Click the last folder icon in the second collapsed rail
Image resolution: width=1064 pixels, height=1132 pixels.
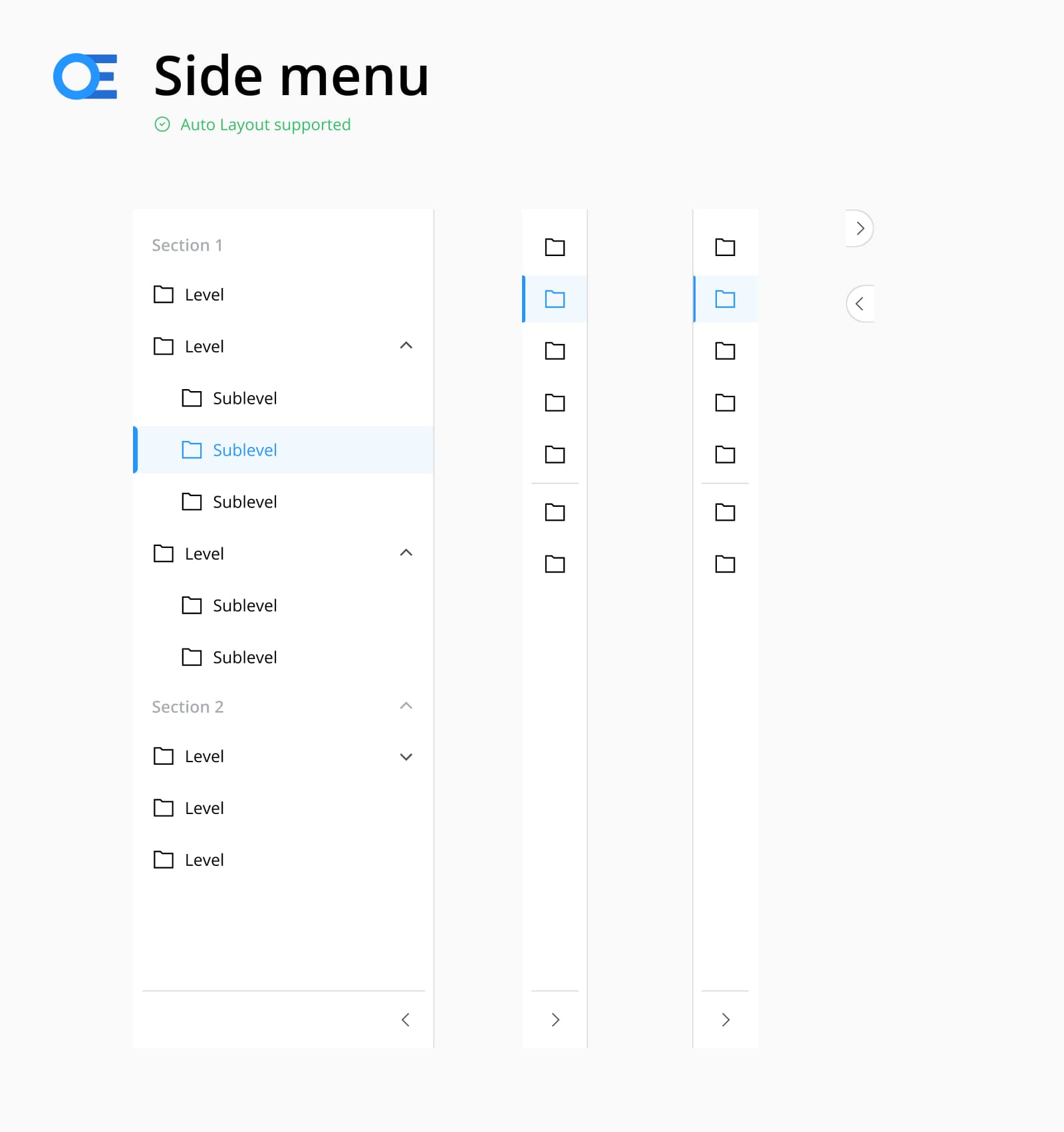[x=725, y=564]
